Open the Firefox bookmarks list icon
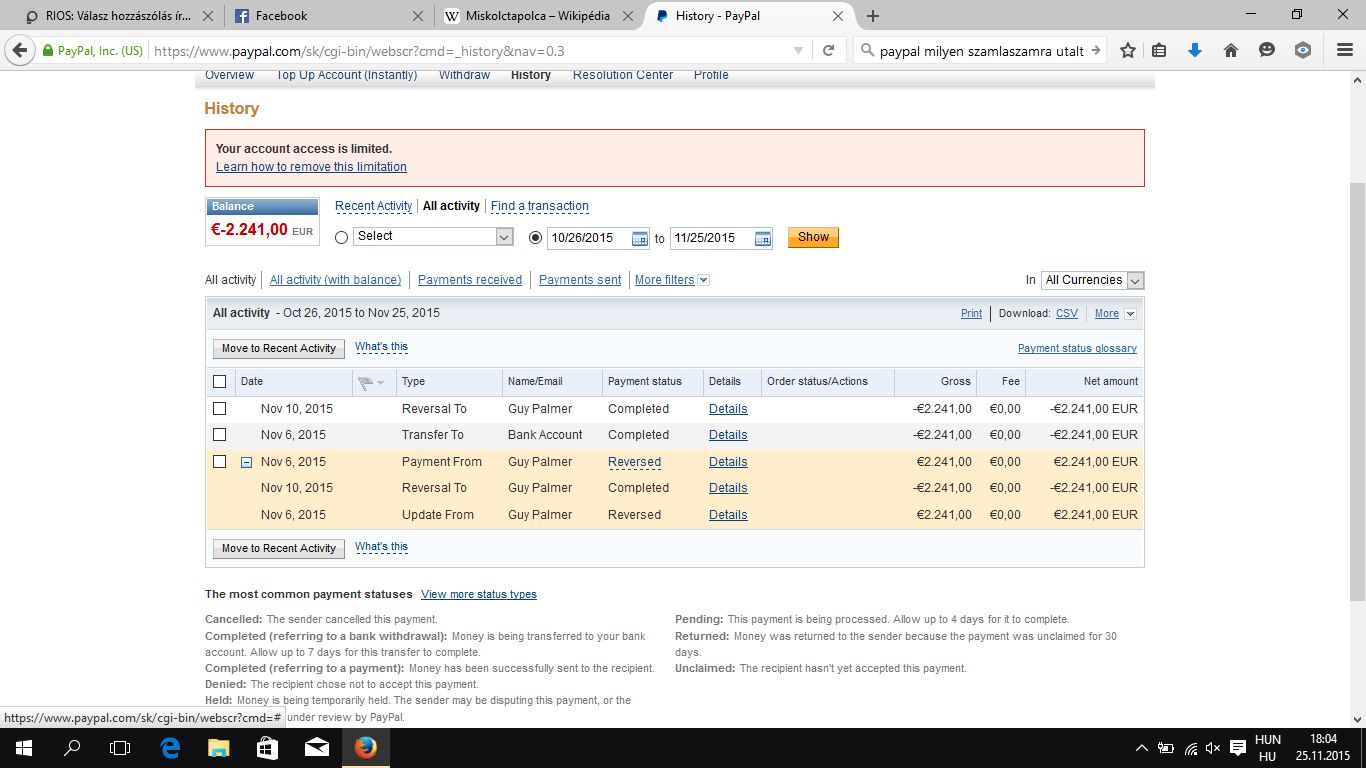 coord(1159,50)
